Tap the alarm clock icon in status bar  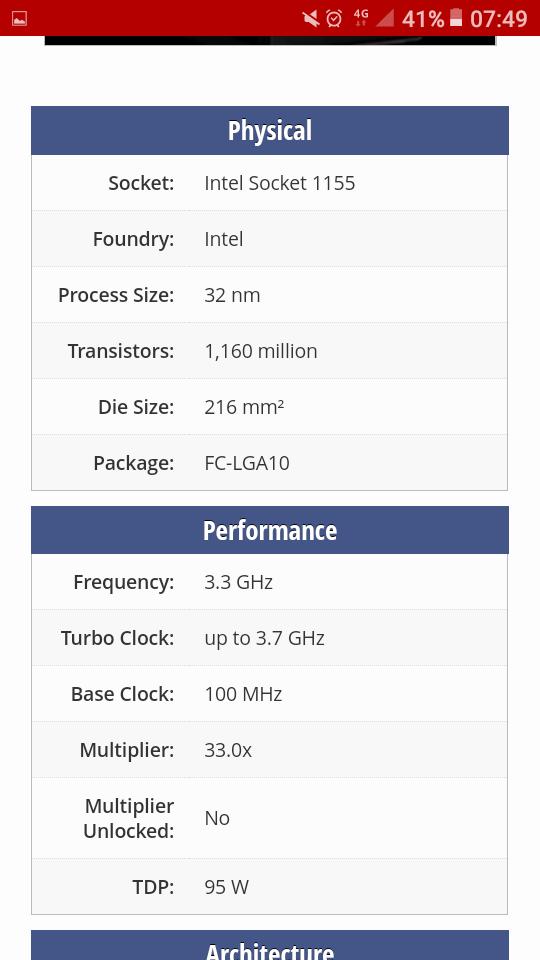click(334, 18)
